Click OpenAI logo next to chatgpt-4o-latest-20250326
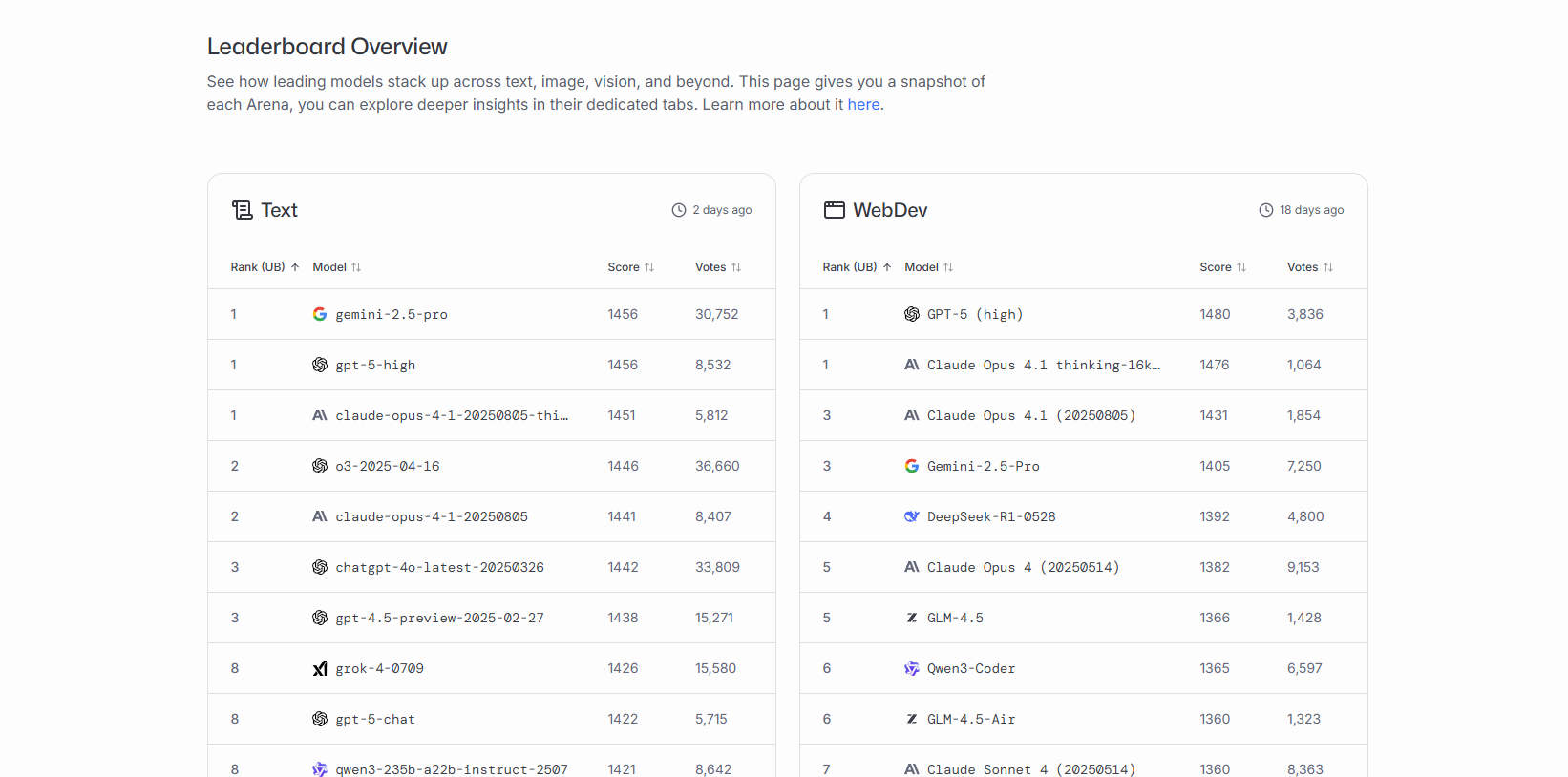The width and height of the screenshot is (1568, 777). click(x=320, y=567)
